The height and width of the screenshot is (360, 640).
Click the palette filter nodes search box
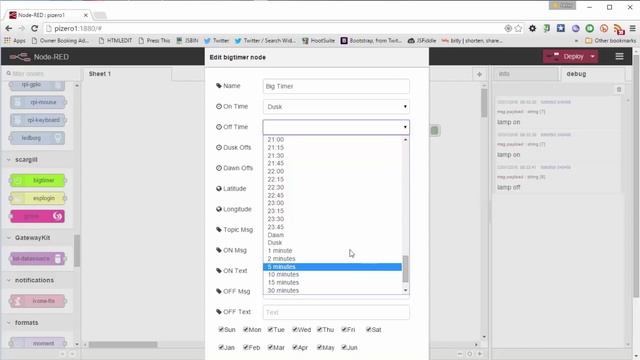click(x=41, y=73)
